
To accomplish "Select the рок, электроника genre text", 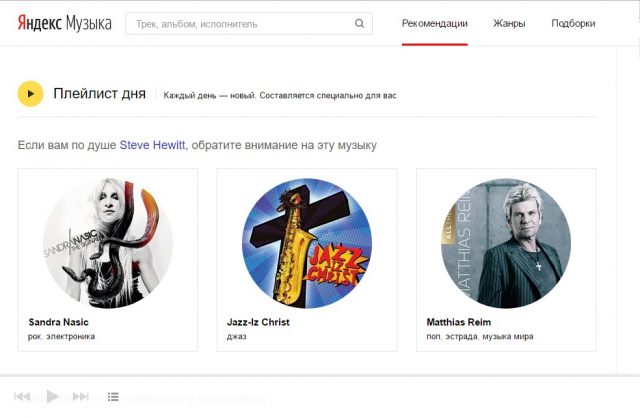I will point(62,337).
